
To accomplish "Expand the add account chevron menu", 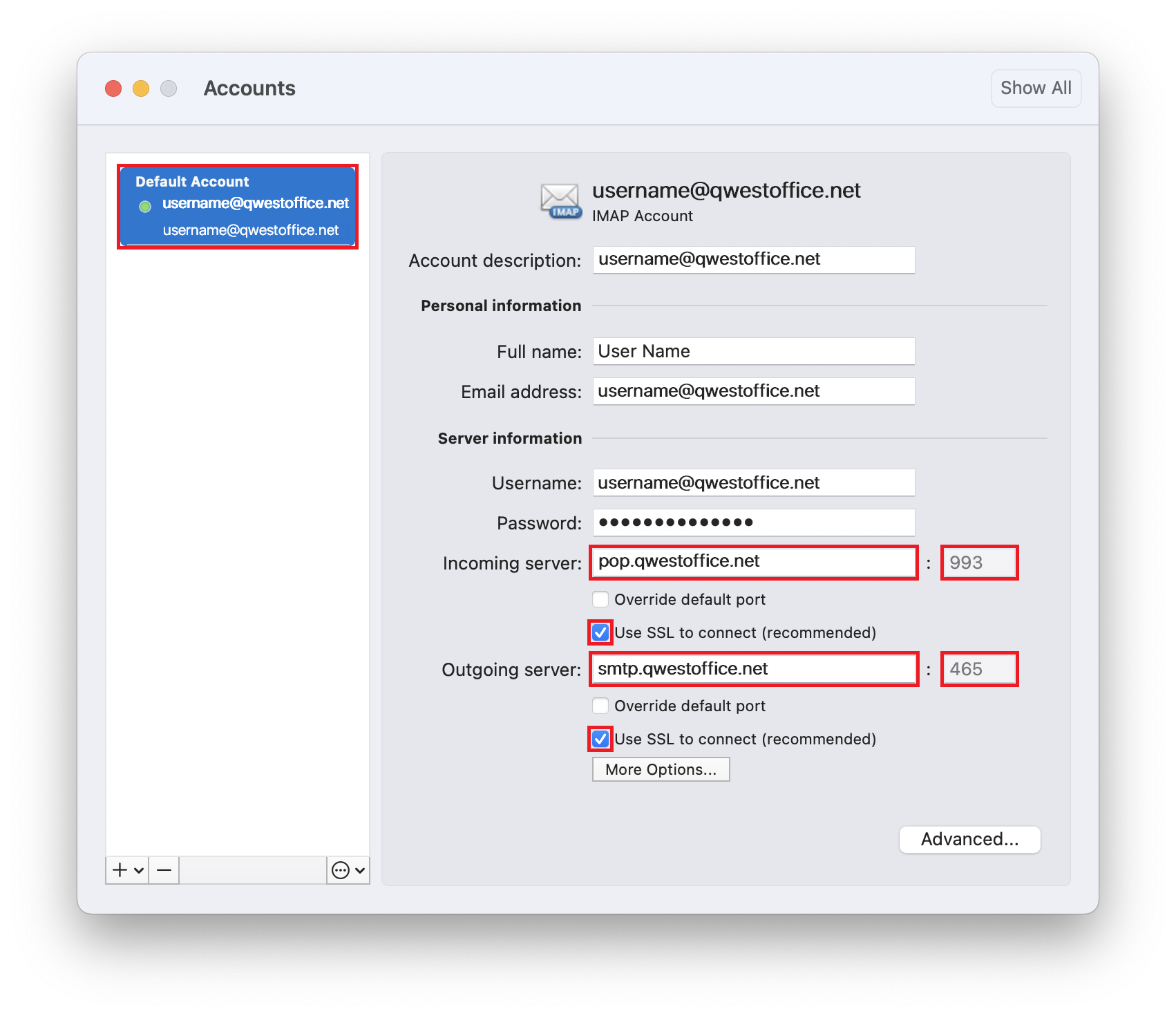I will point(139,870).
